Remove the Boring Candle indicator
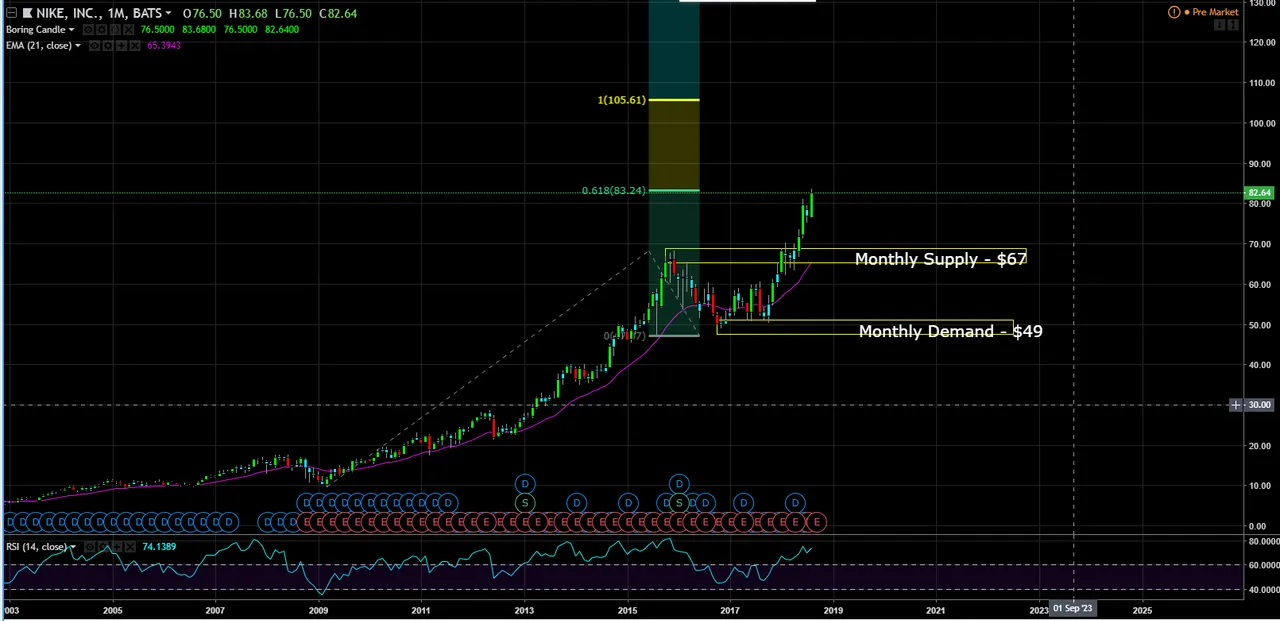1280x621 pixels. click(x=130, y=30)
